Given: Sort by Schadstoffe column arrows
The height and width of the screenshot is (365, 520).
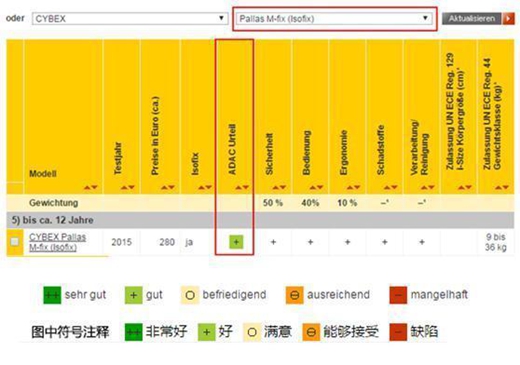Looking at the screenshot, I should pos(391,187).
